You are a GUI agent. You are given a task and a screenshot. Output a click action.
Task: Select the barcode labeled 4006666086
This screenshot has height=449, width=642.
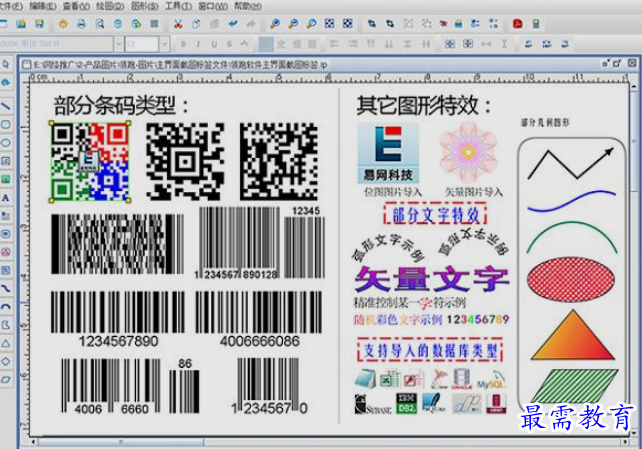point(259,319)
